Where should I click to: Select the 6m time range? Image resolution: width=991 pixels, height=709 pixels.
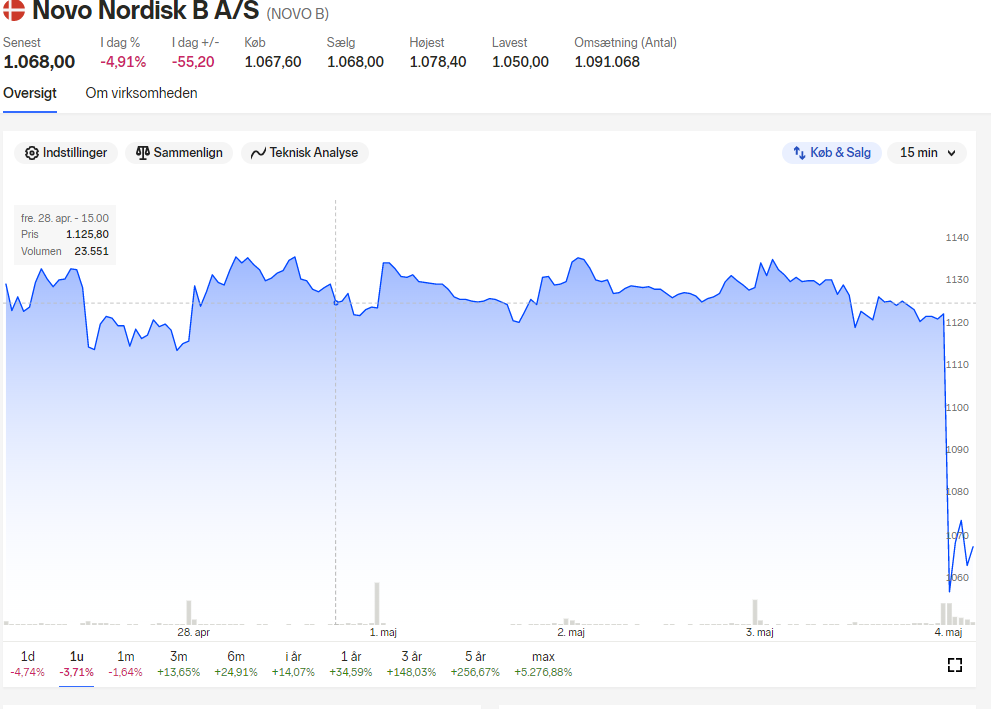[x=236, y=664]
